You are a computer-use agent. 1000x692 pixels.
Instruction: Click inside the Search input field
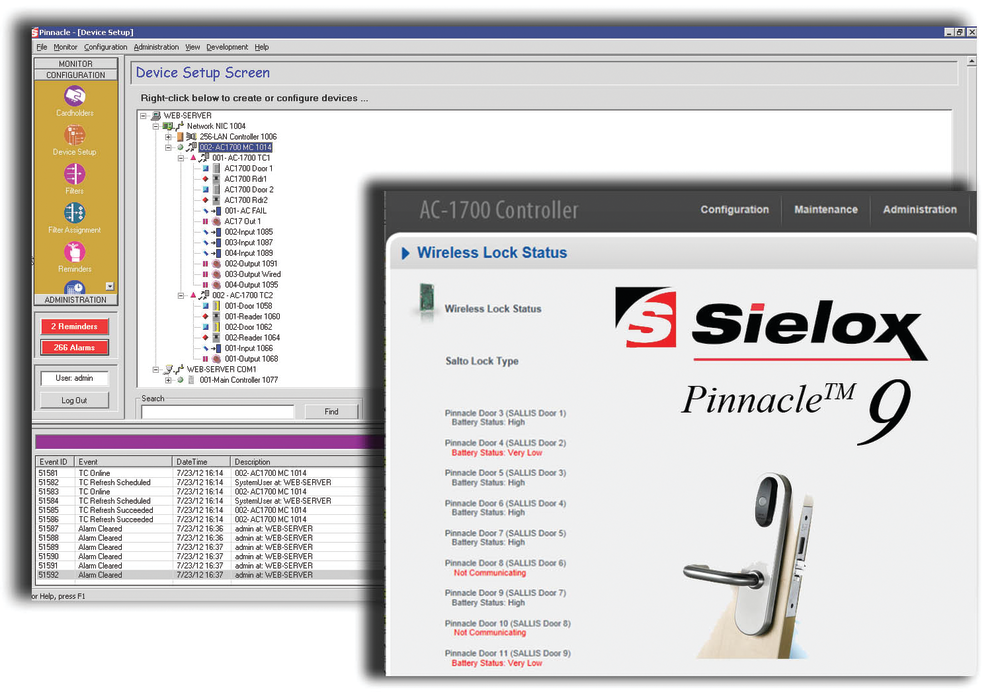pyautogui.click(x=216, y=411)
